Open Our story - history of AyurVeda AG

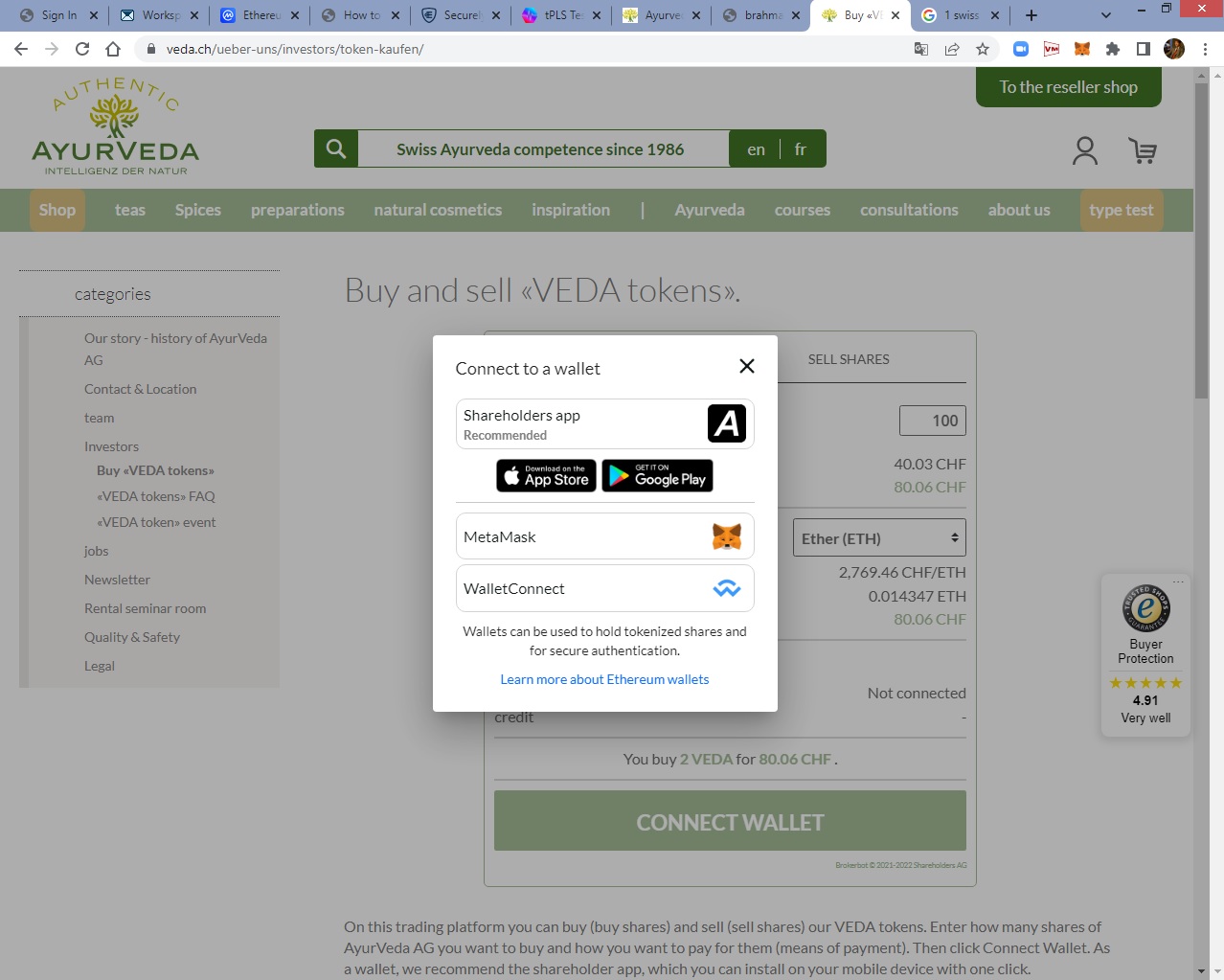[x=175, y=349]
